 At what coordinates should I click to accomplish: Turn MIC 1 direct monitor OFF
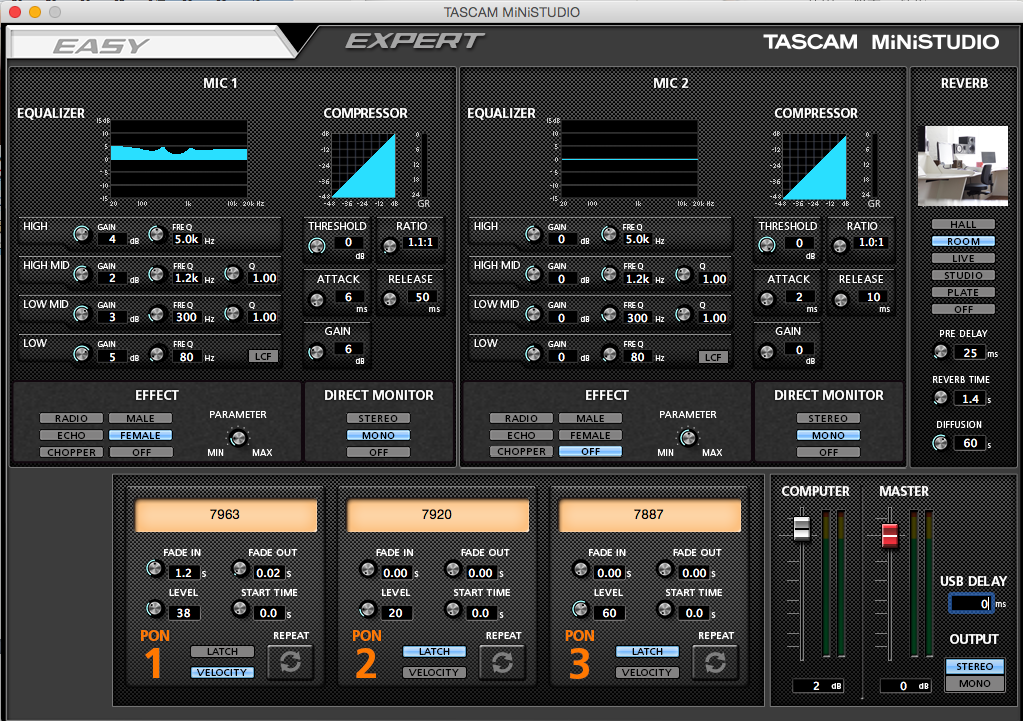378,452
